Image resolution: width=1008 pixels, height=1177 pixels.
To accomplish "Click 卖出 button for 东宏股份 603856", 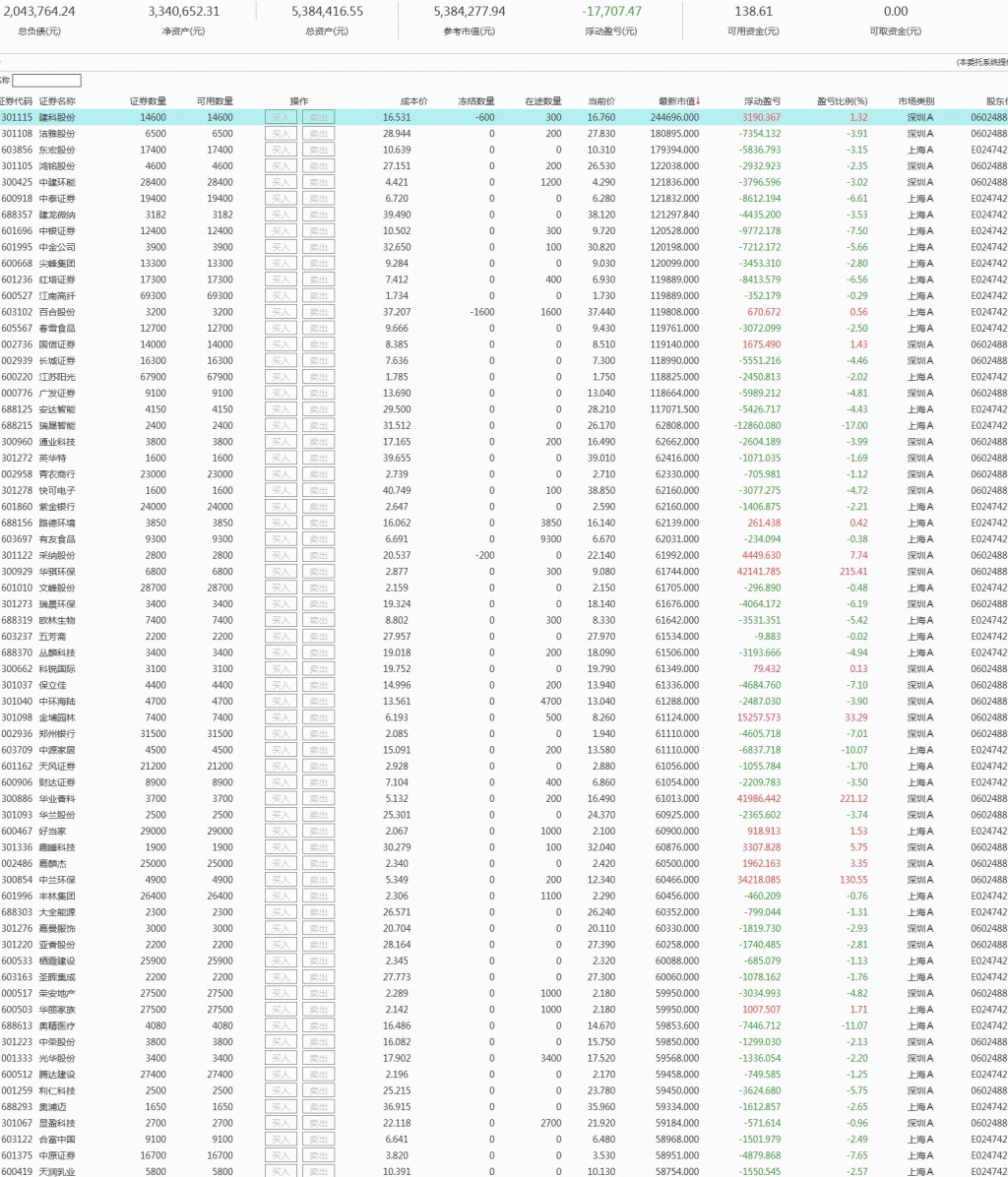I will click(x=318, y=151).
